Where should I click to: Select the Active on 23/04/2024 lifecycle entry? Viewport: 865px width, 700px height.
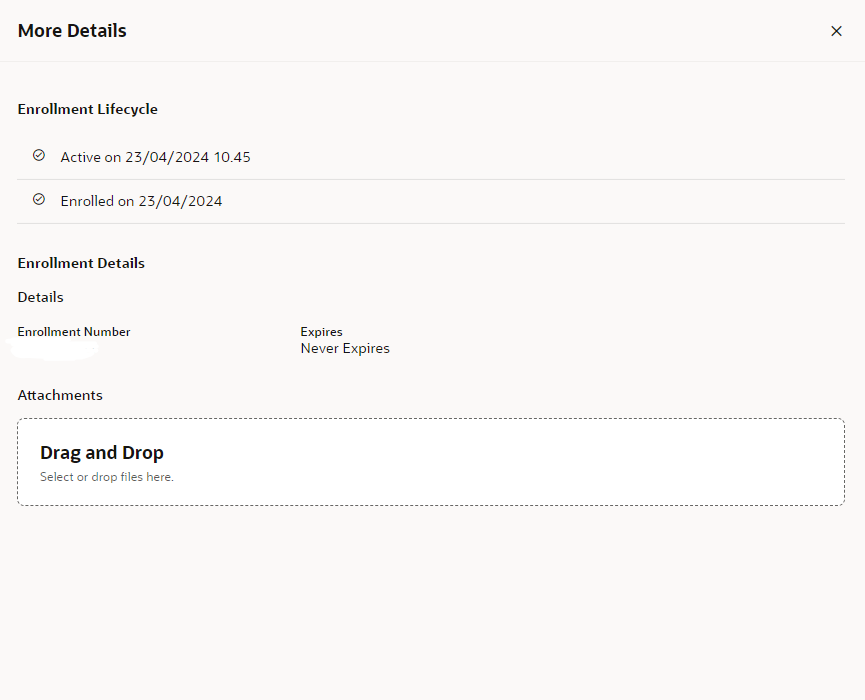(156, 157)
